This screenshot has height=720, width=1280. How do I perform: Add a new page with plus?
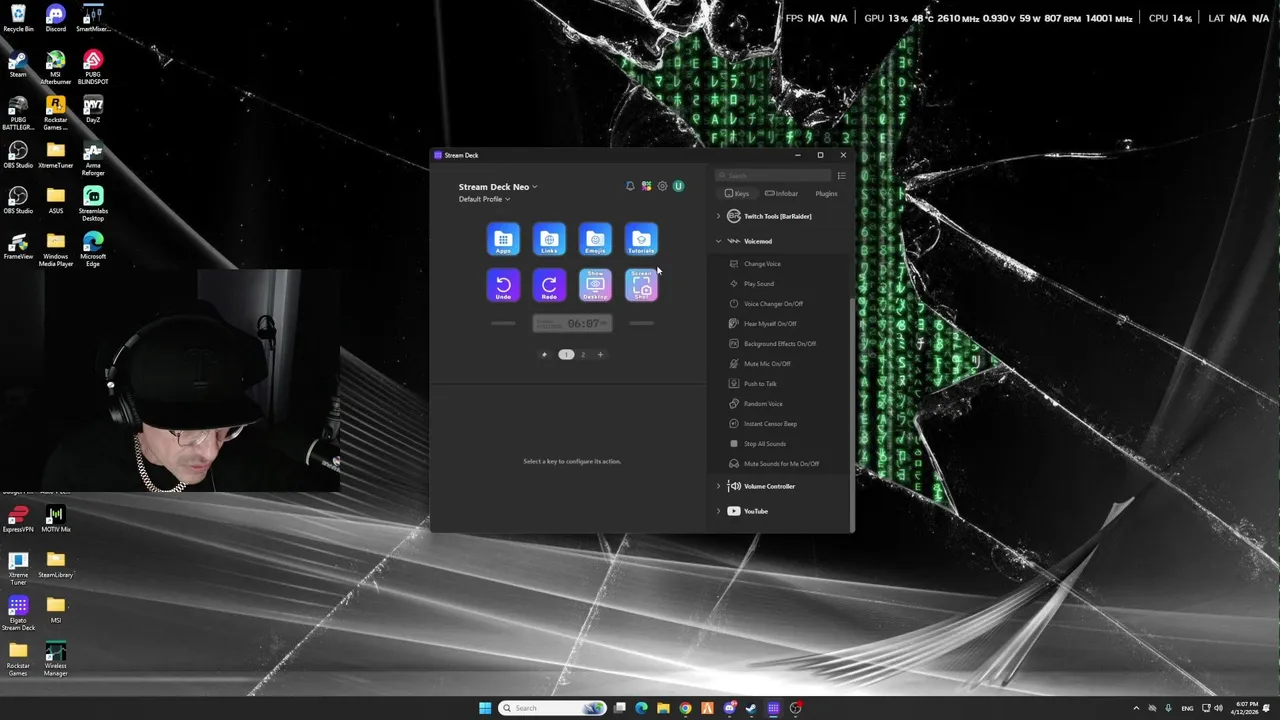(x=600, y=354)
